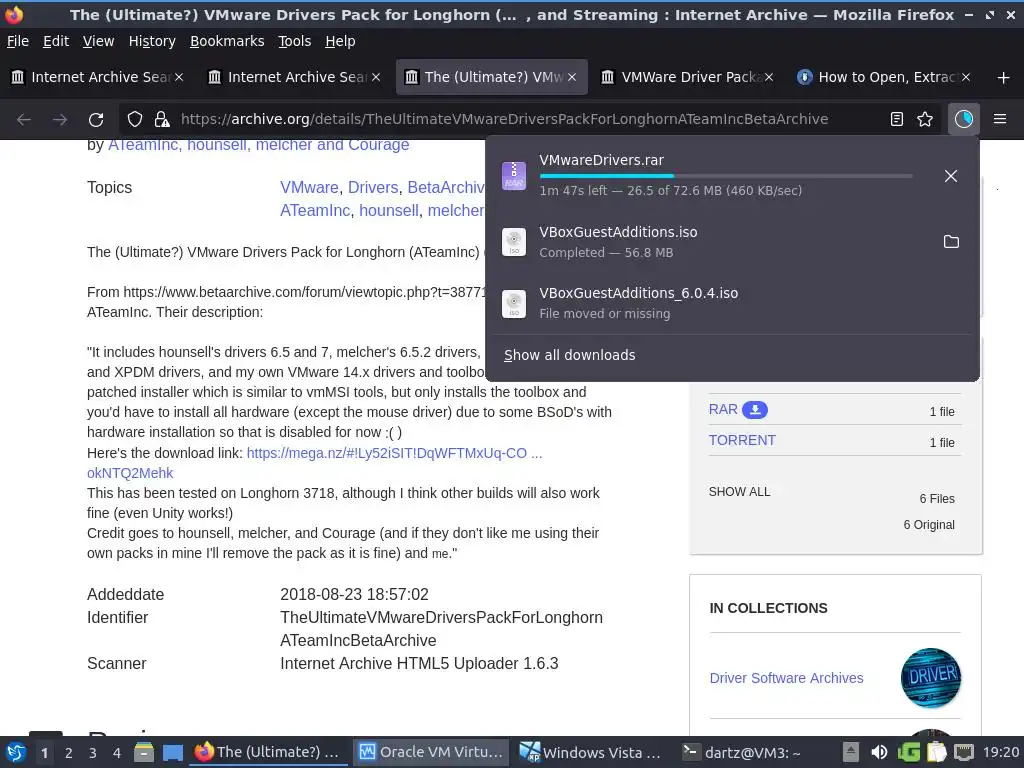Close the active Ultimate VMware tab
Screen dimensions: 1024x768
coord(572,77)
